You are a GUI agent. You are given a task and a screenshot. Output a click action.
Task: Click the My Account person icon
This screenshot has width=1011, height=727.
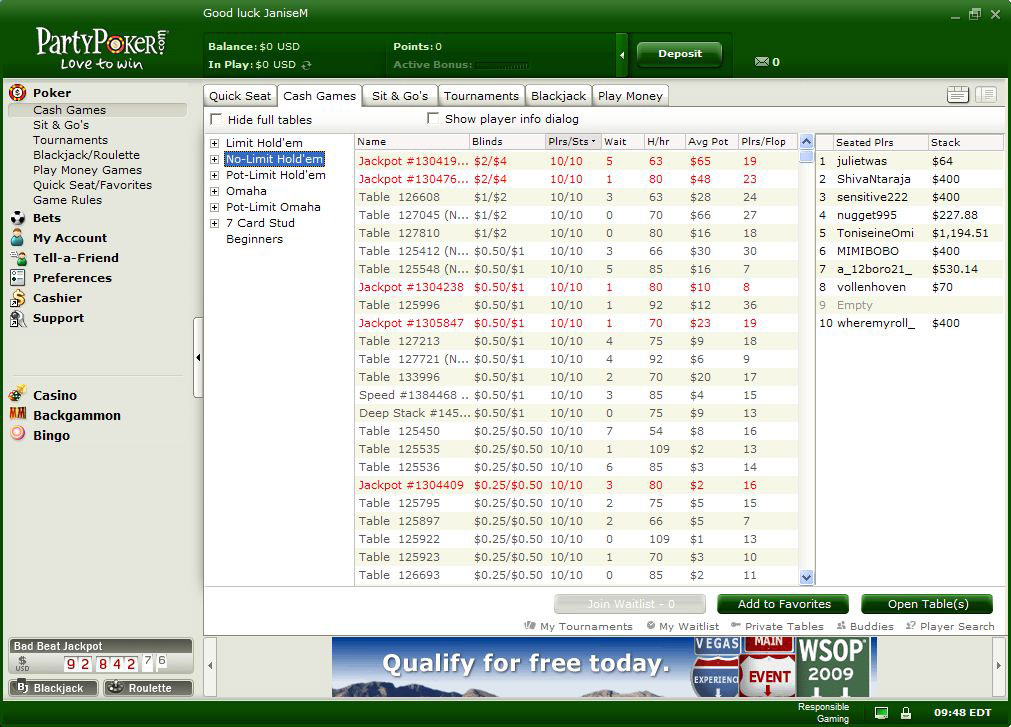[x=18, y=238]
